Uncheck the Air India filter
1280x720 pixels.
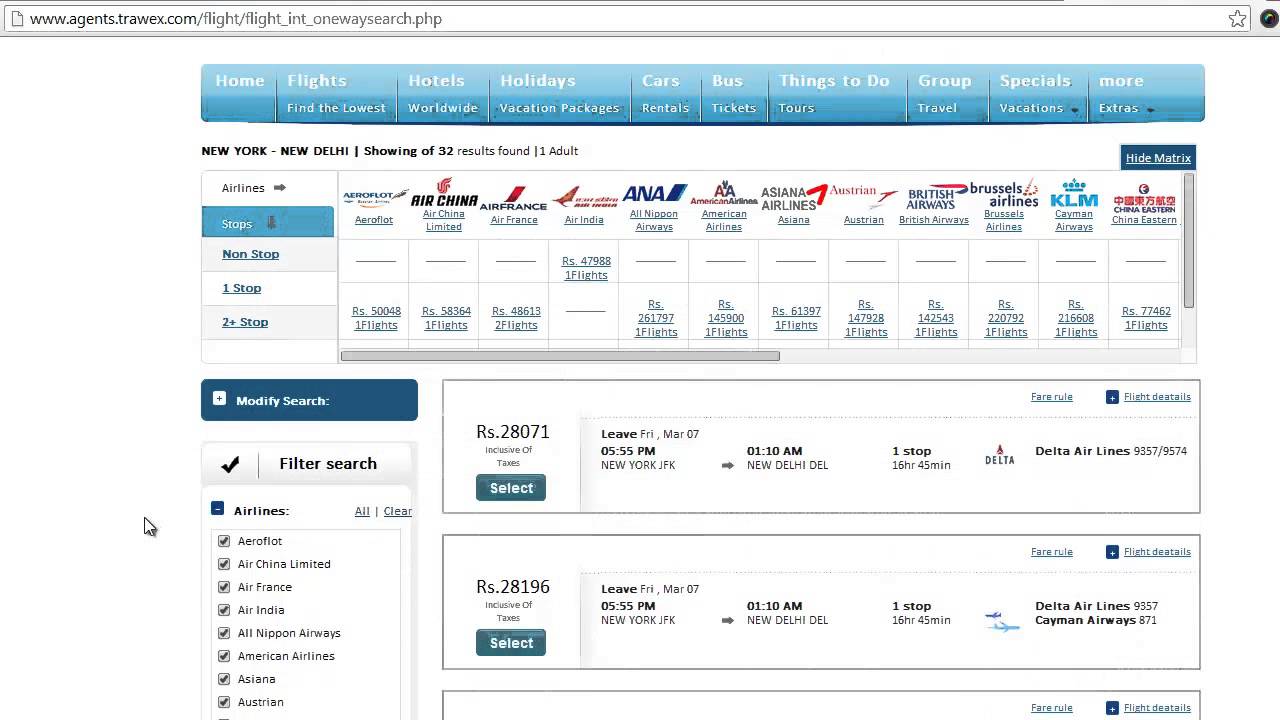(224, 610)
